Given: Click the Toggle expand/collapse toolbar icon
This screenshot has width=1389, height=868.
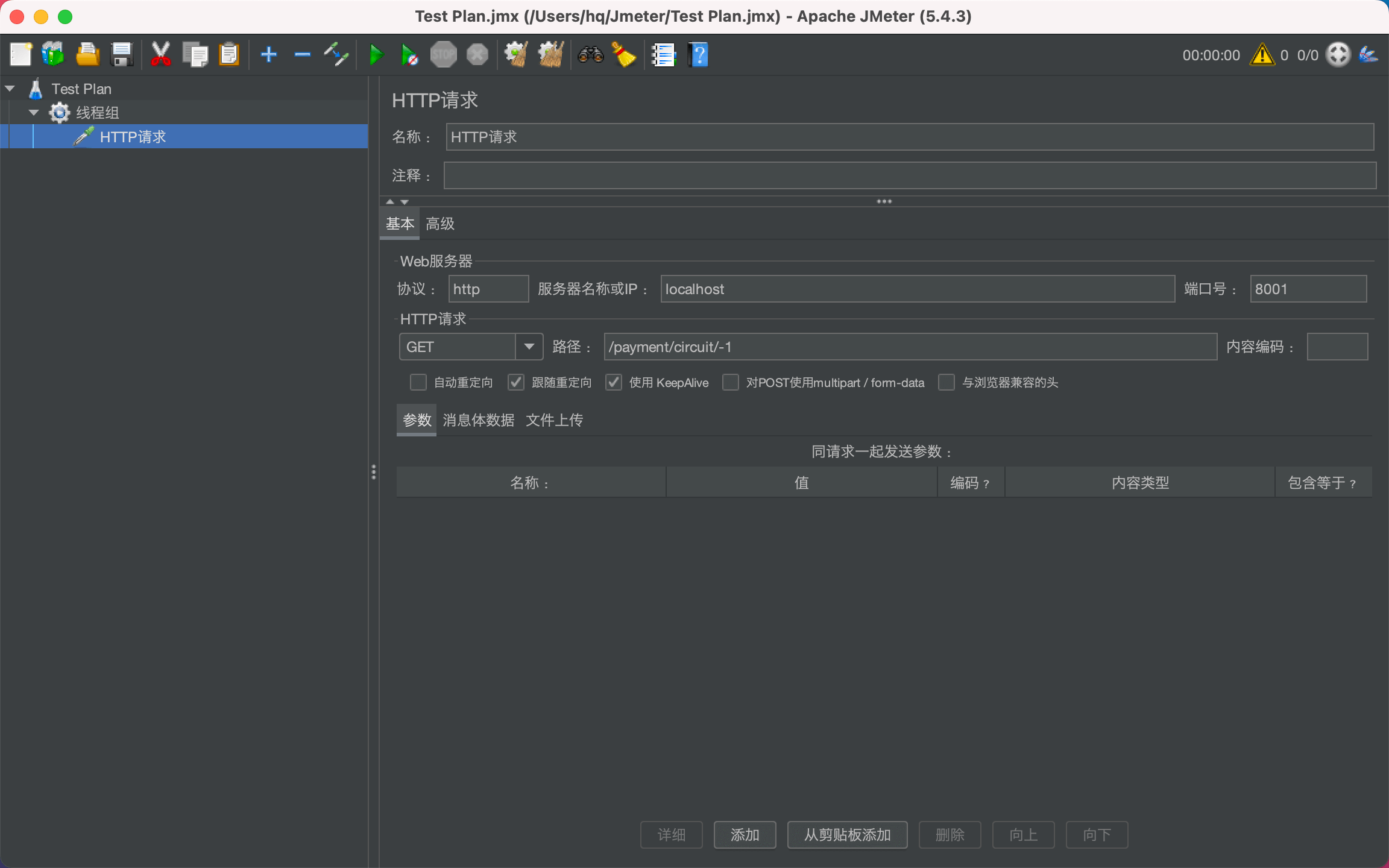Looking at the screenshot, I should coord(336,55).
